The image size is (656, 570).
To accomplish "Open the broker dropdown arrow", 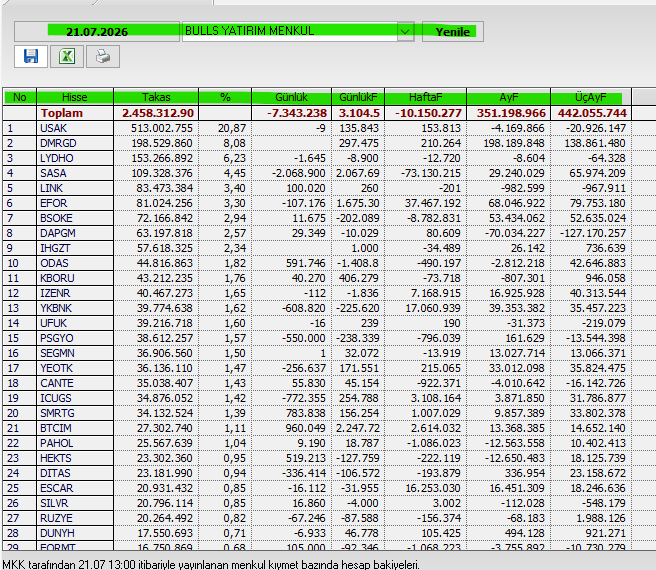I will (405, 31).
